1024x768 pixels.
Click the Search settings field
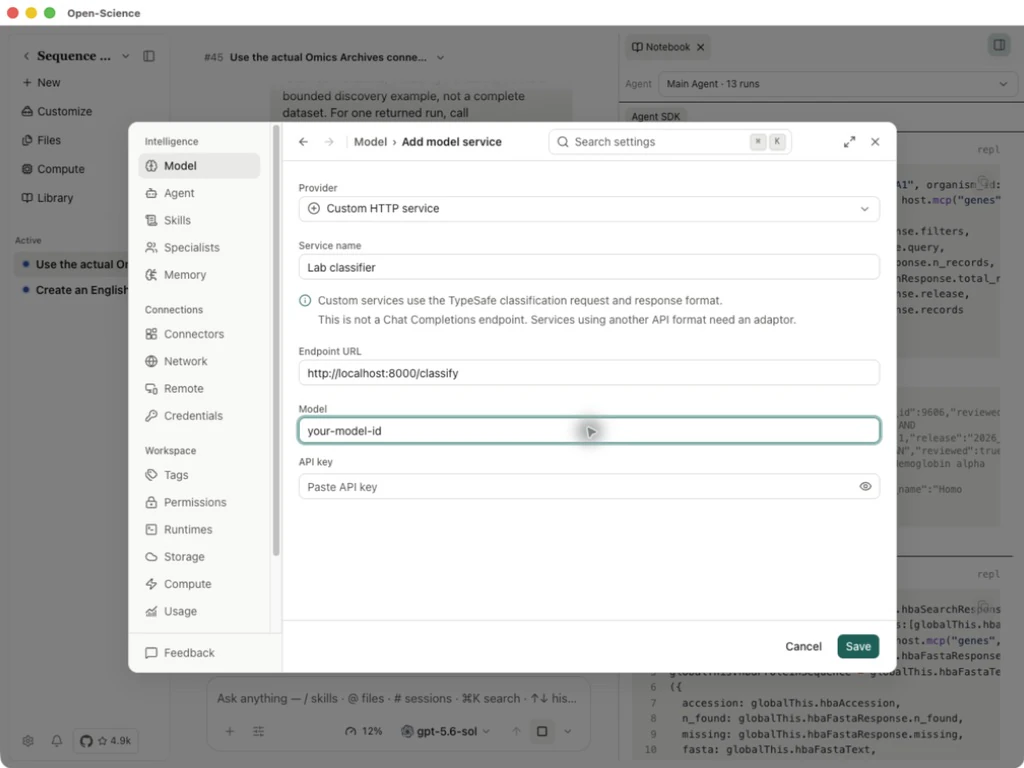point(670,142)
